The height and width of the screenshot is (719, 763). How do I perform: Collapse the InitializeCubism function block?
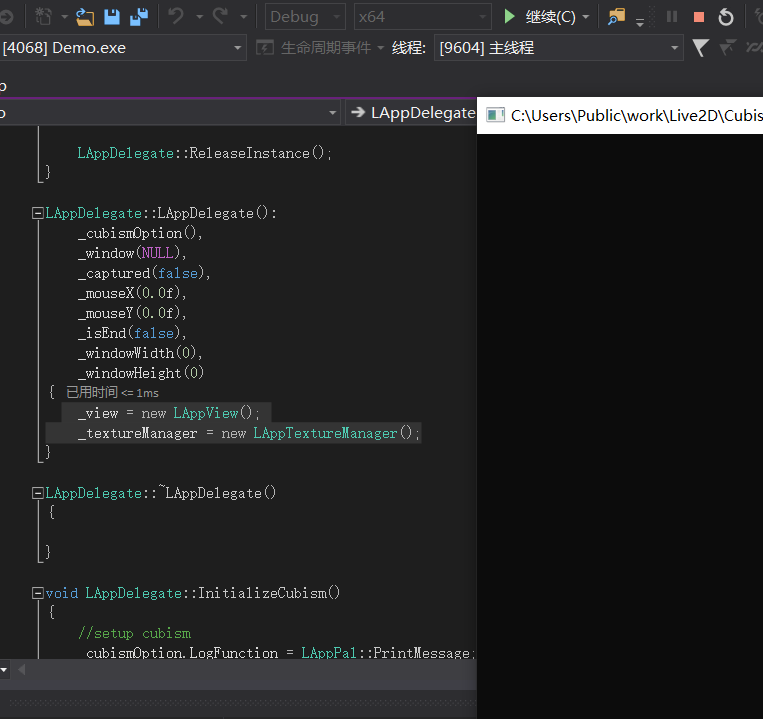(x=38, y=593)
